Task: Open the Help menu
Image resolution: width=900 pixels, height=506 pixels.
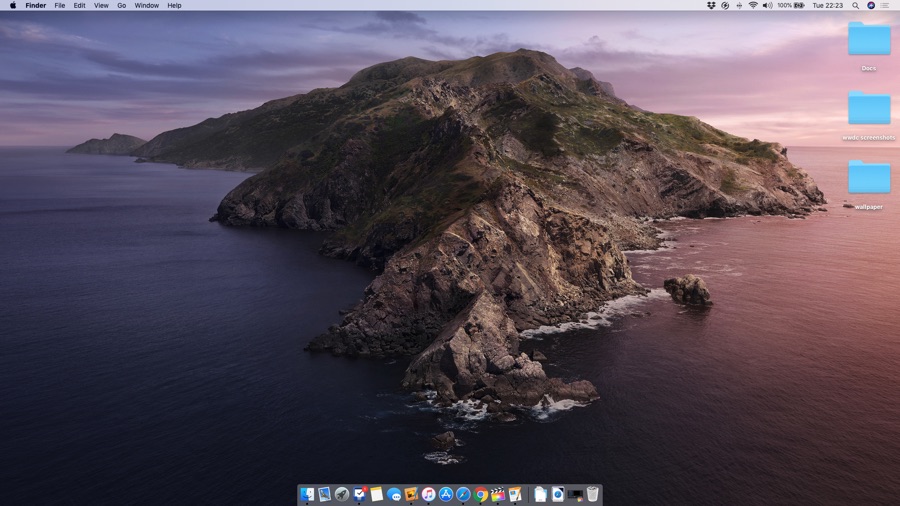Action: tap(174, 5)
